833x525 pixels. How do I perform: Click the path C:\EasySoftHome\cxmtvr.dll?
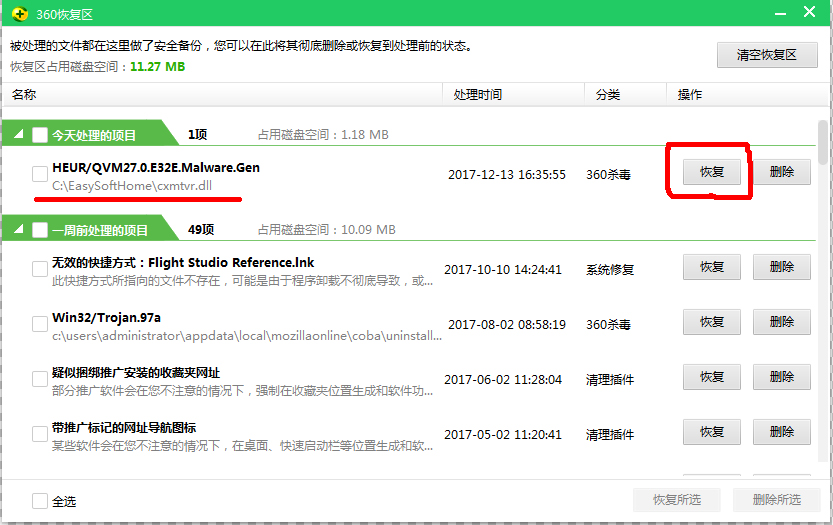pos(132,185)
